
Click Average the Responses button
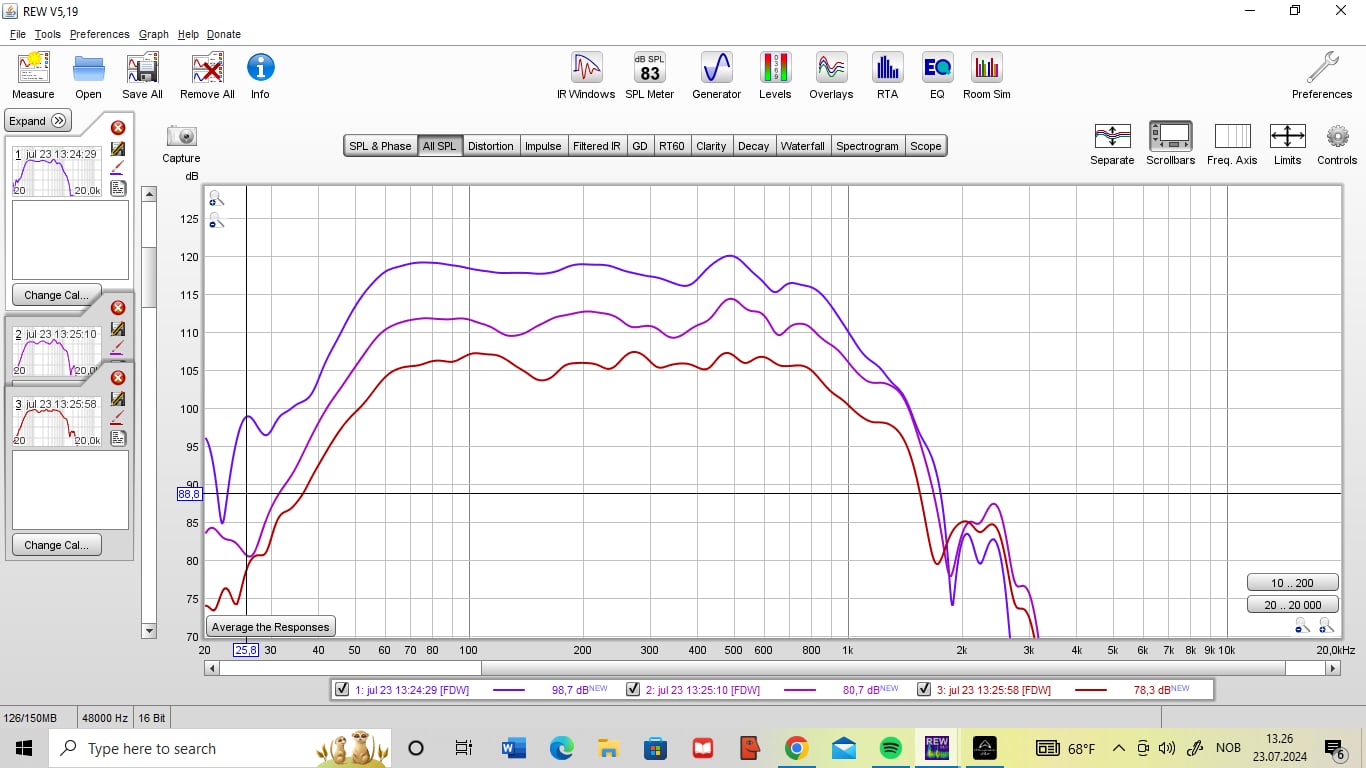click(x=270, y=627)
